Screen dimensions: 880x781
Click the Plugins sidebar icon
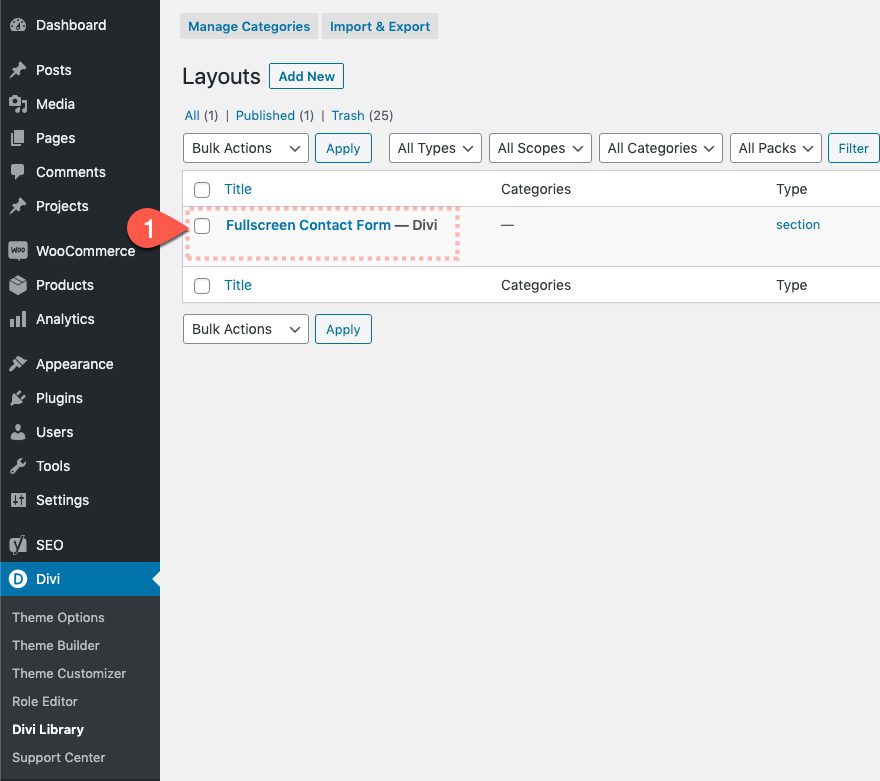tap(20, 398)
